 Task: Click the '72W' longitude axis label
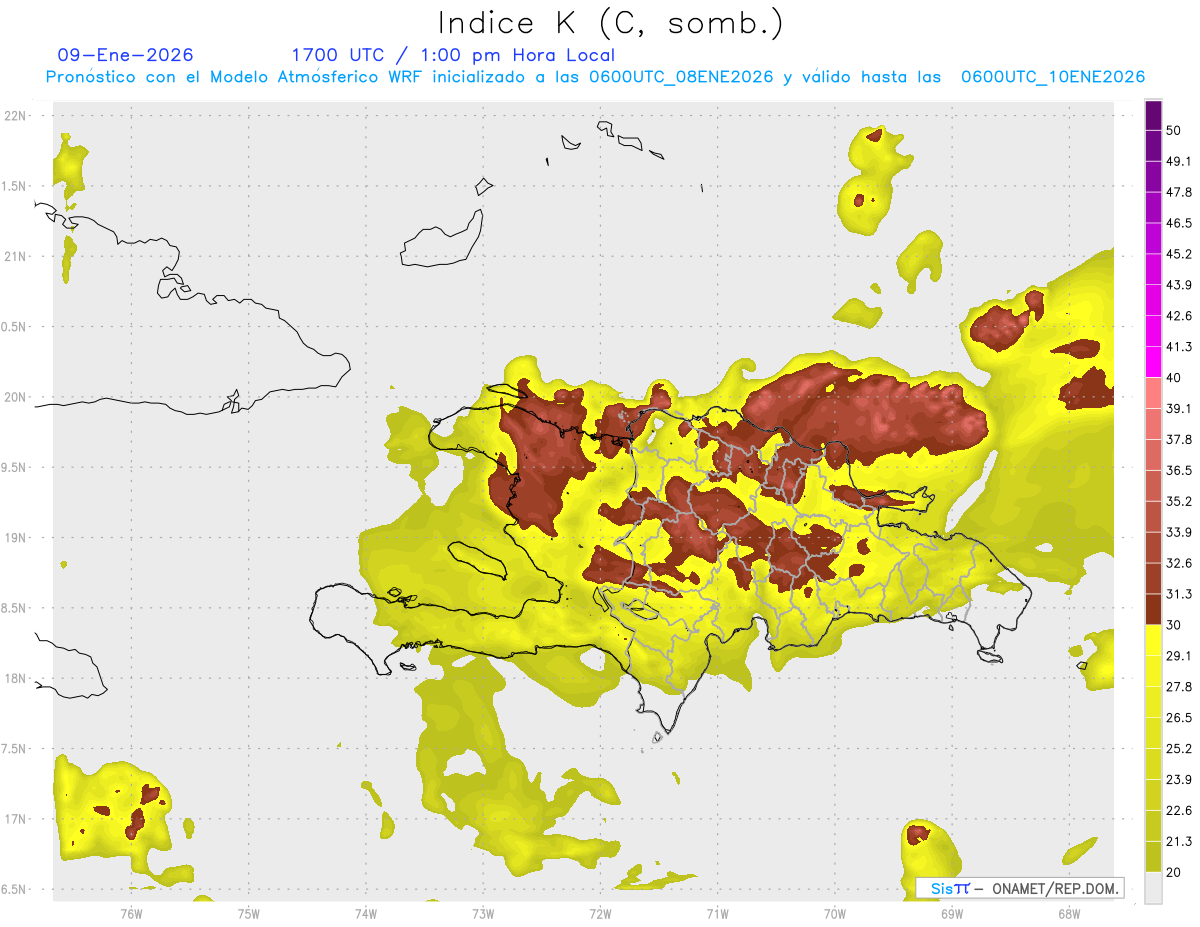coord(600,915)
